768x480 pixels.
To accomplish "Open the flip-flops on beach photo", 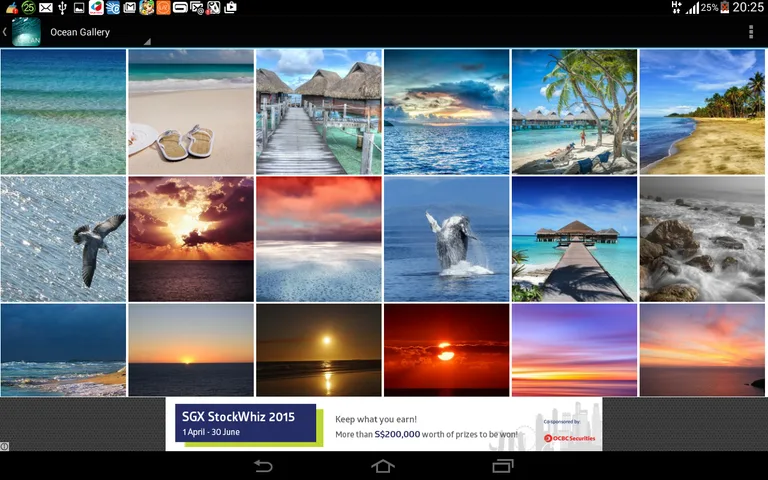I will [191, 112].
